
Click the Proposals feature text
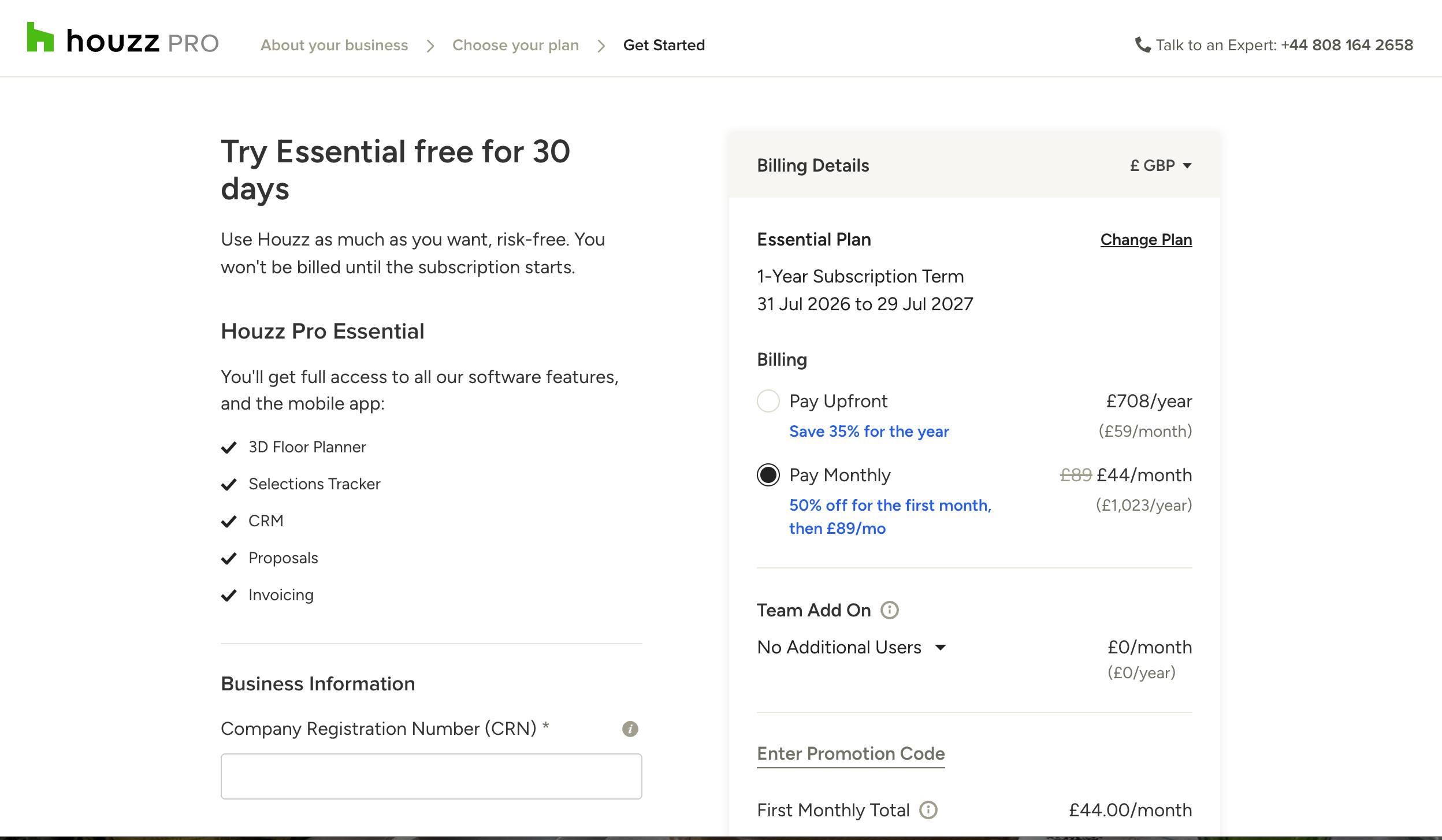coord(283,558)
